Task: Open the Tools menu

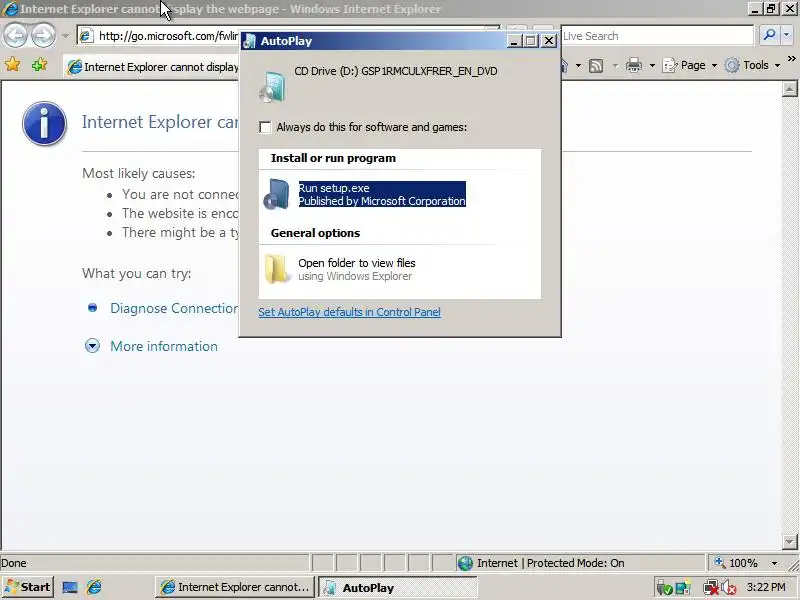Action: (753, 65)
